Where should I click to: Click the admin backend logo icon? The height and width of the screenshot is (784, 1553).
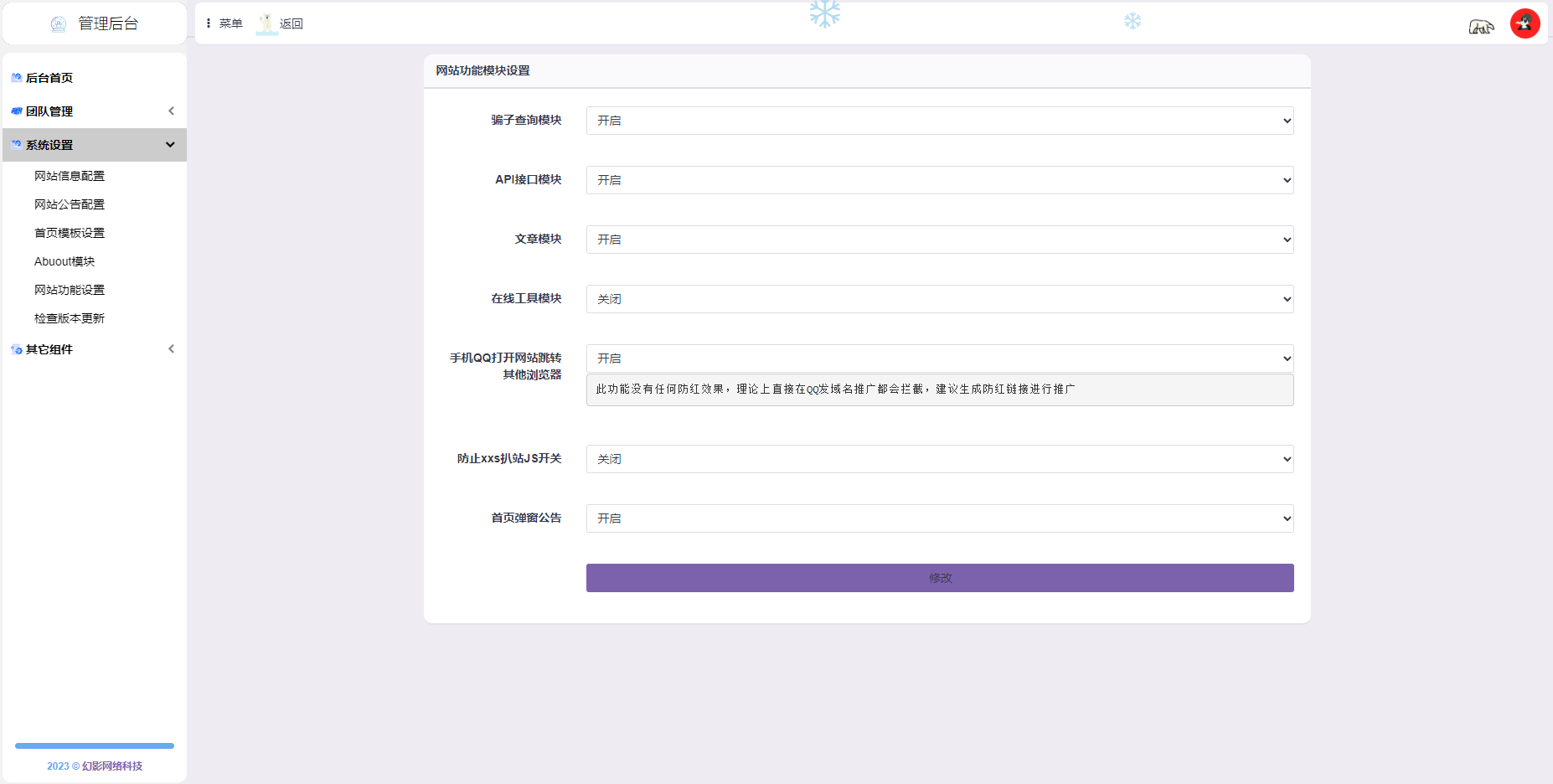[58, 24]
